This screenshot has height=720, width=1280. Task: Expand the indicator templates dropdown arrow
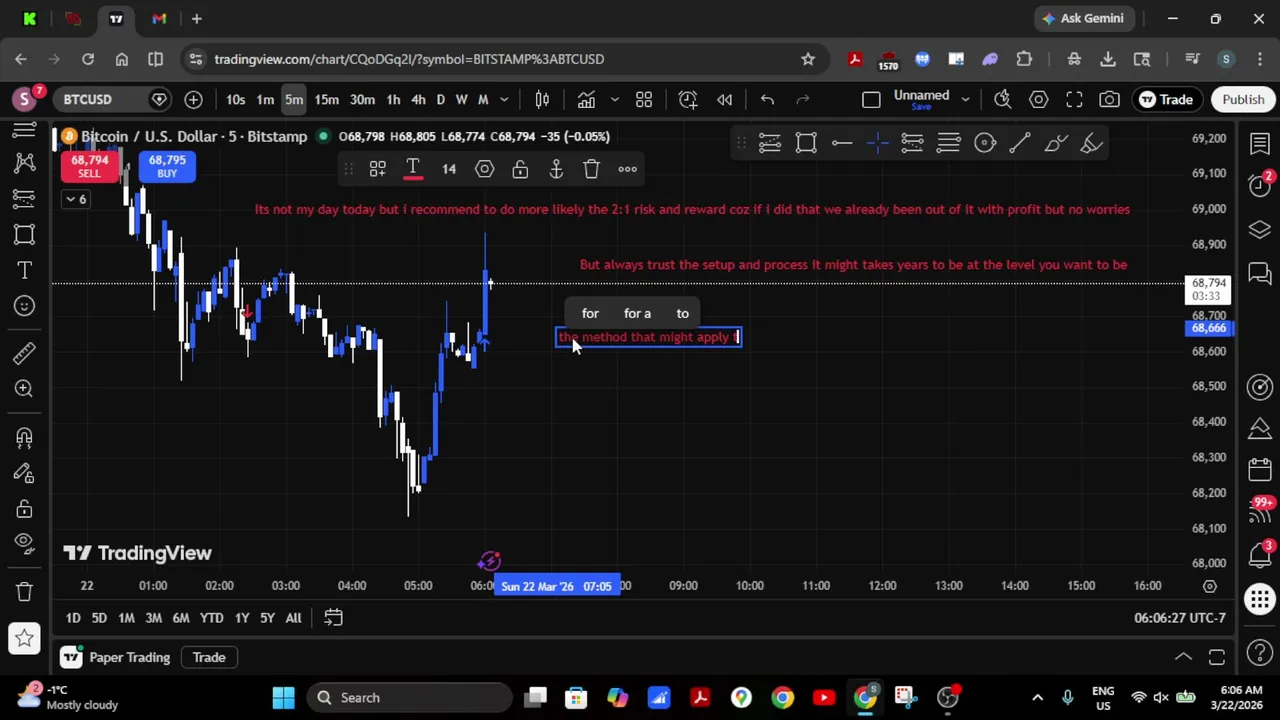pyautogui.click(x=615, y=99)
